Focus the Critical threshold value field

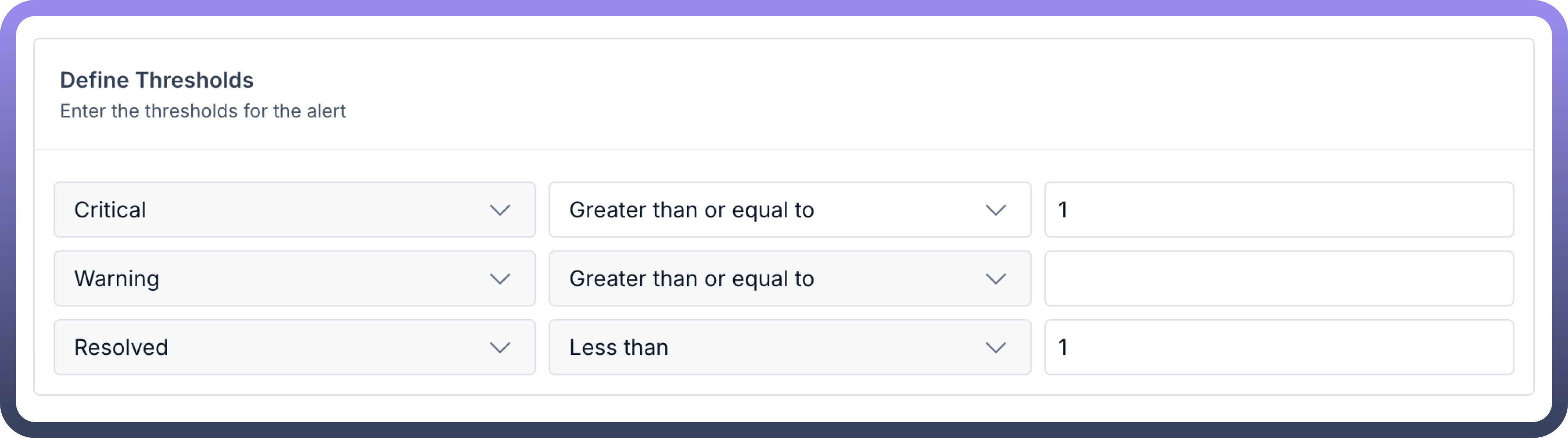[1278, 210]
